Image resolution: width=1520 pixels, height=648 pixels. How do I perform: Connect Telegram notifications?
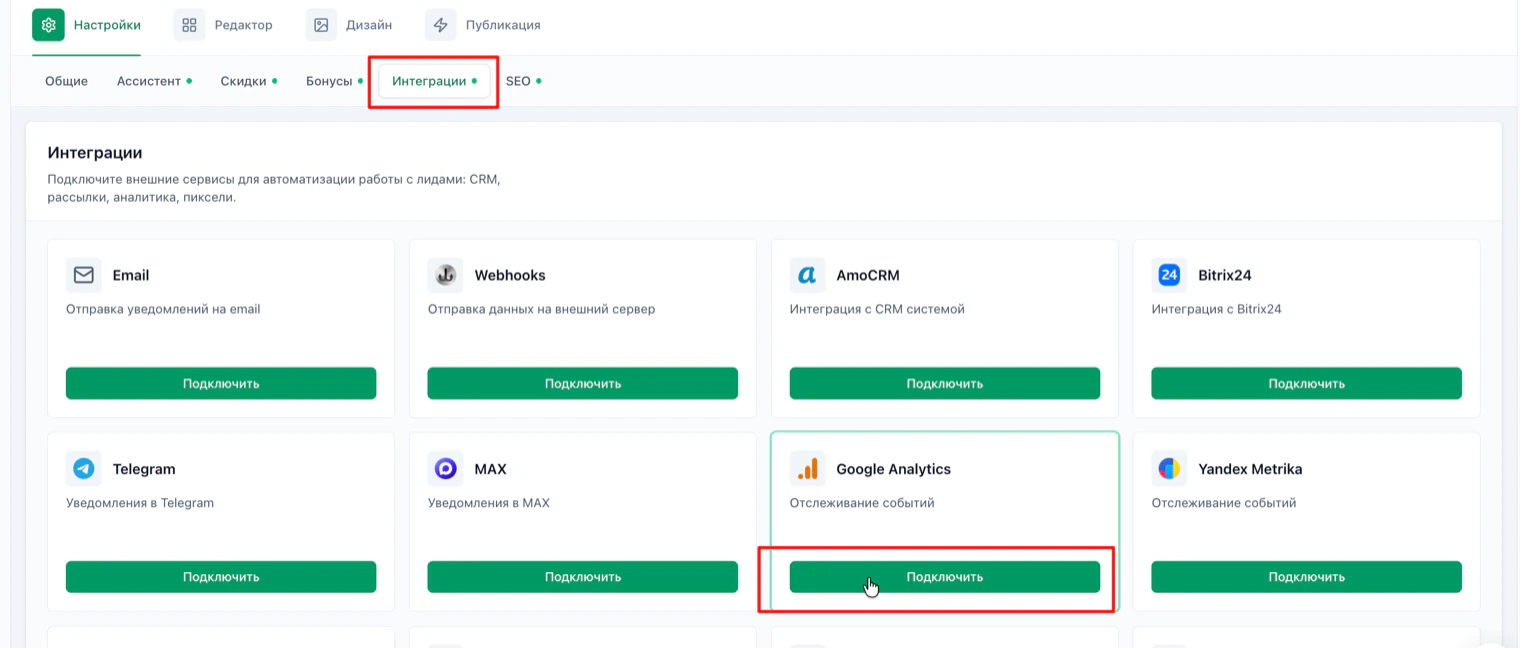221,577
